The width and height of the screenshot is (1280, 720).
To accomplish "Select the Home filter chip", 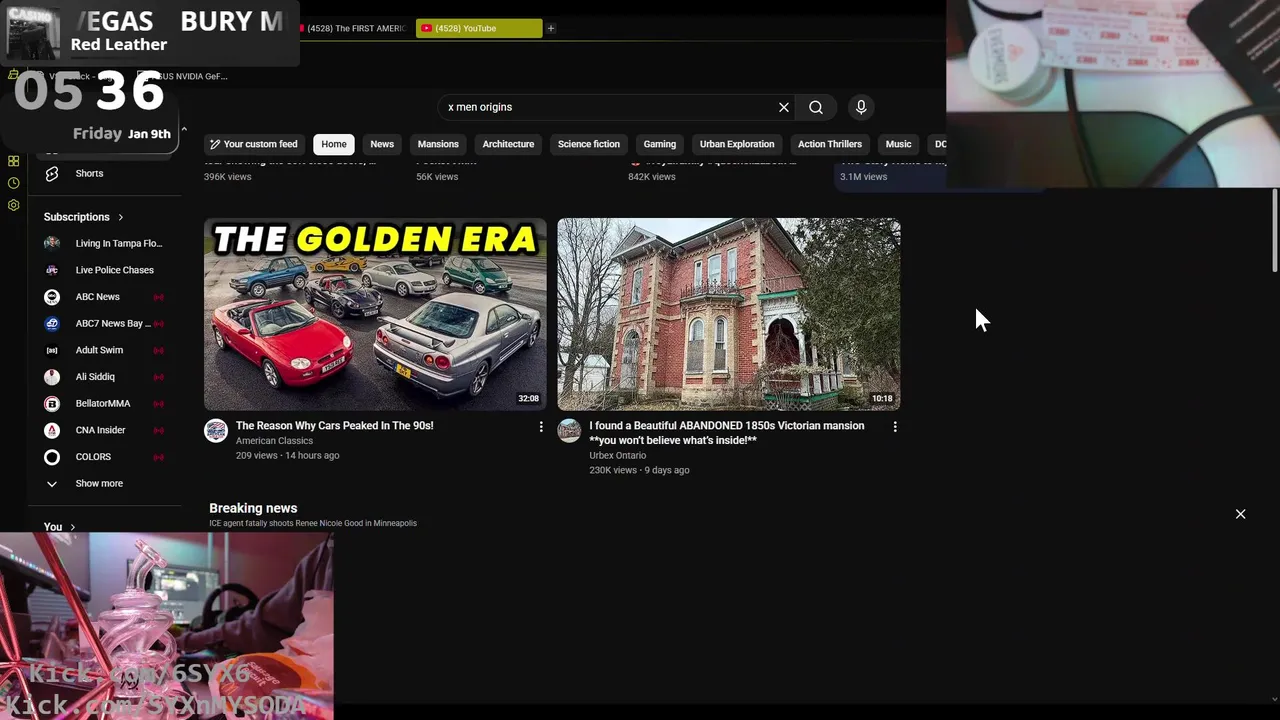I will (334, 144).
